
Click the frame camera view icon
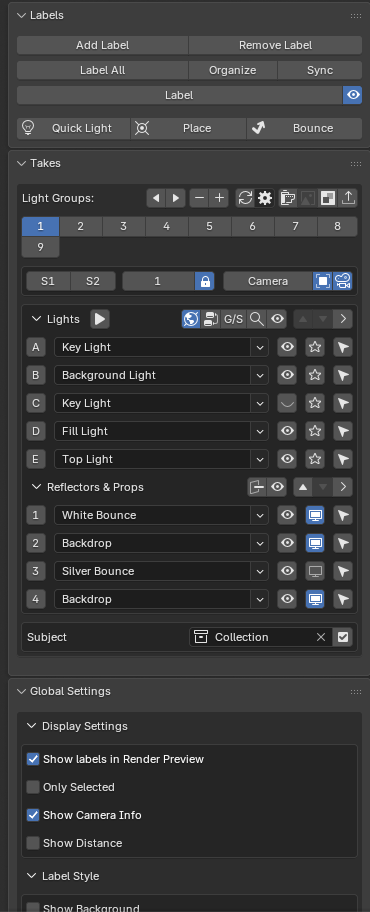click(323, 282)
